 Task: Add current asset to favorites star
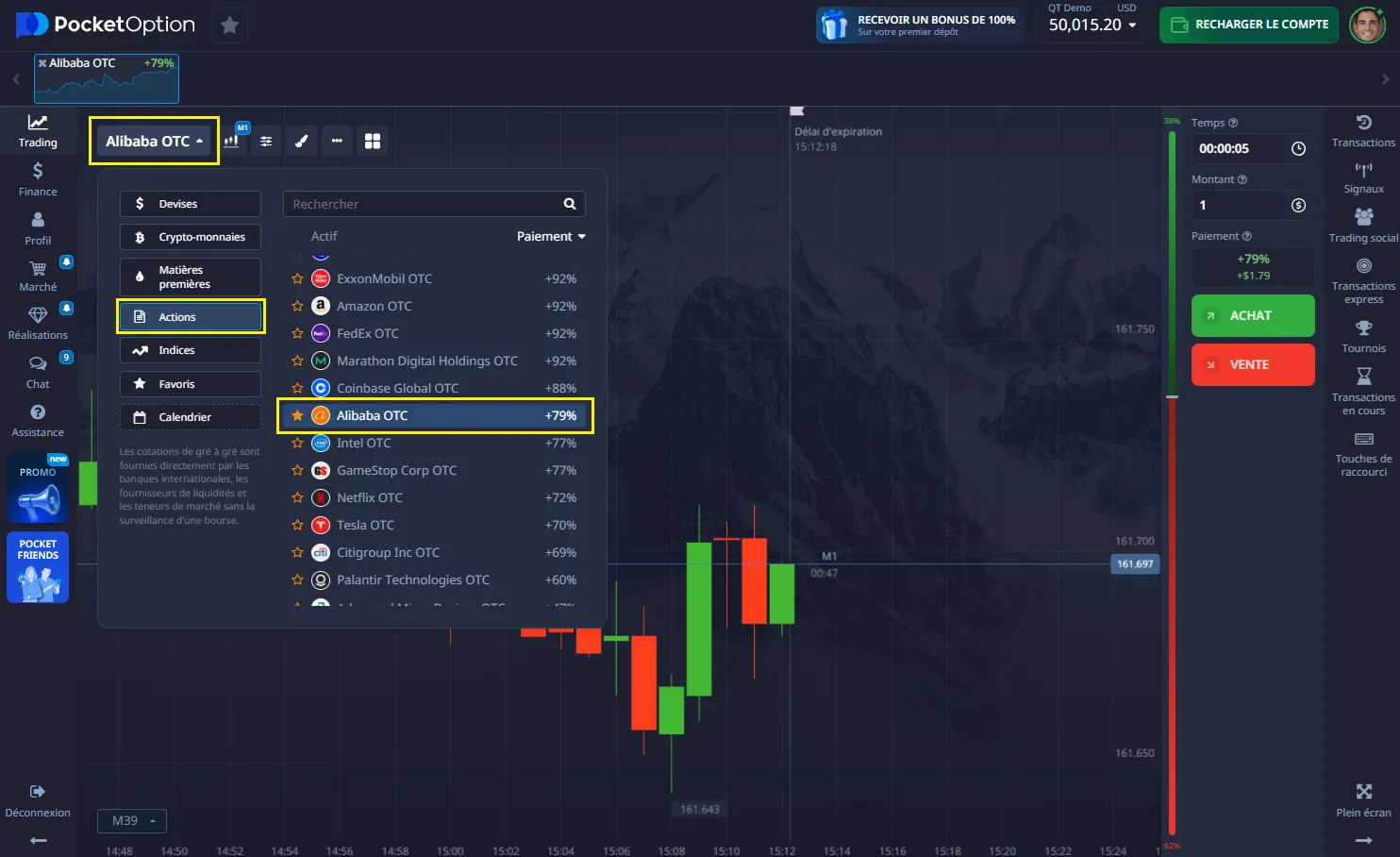tap(229, 25)
